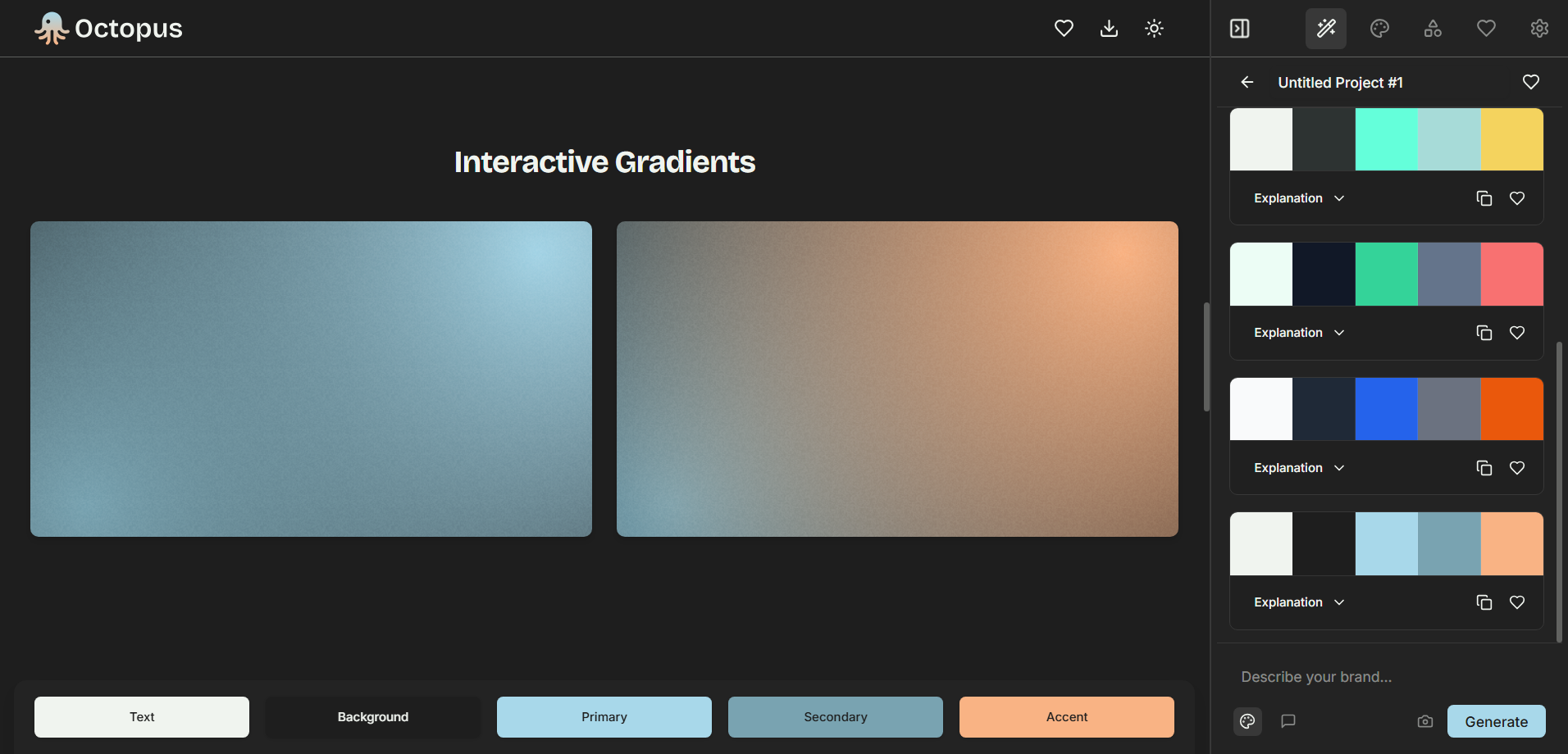Viewport: 1568px width, 754px height.
Task: Click the Text color button
Action: tap(142, 717)
